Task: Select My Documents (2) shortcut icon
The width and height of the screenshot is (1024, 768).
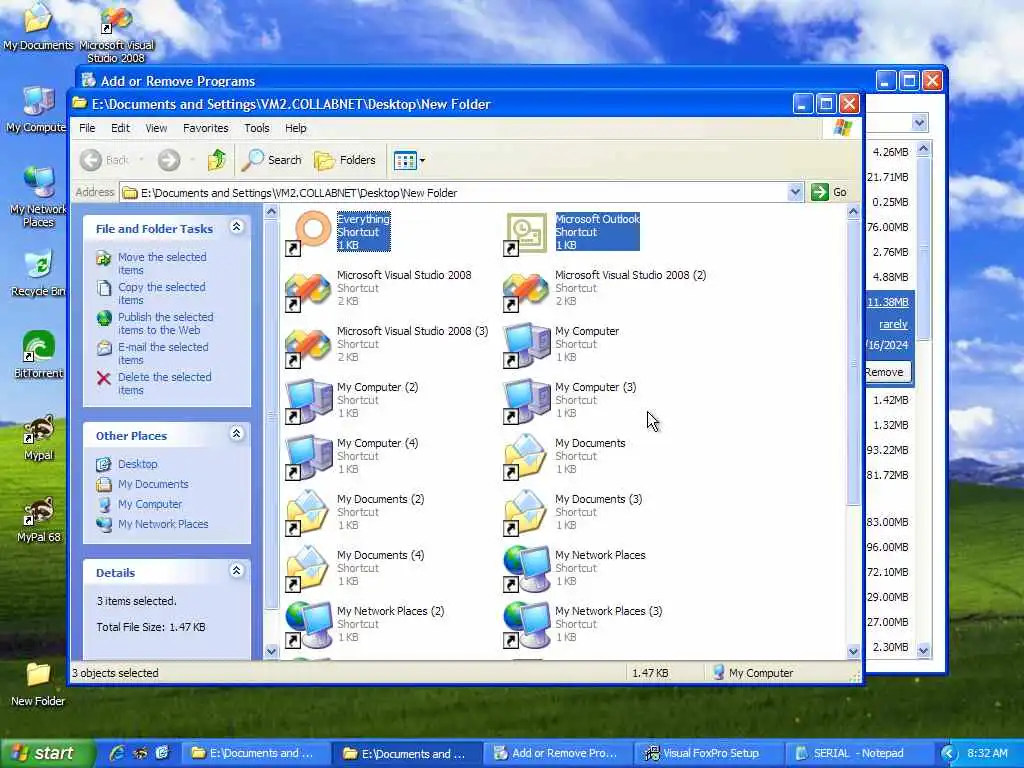Action: point(308,513)
